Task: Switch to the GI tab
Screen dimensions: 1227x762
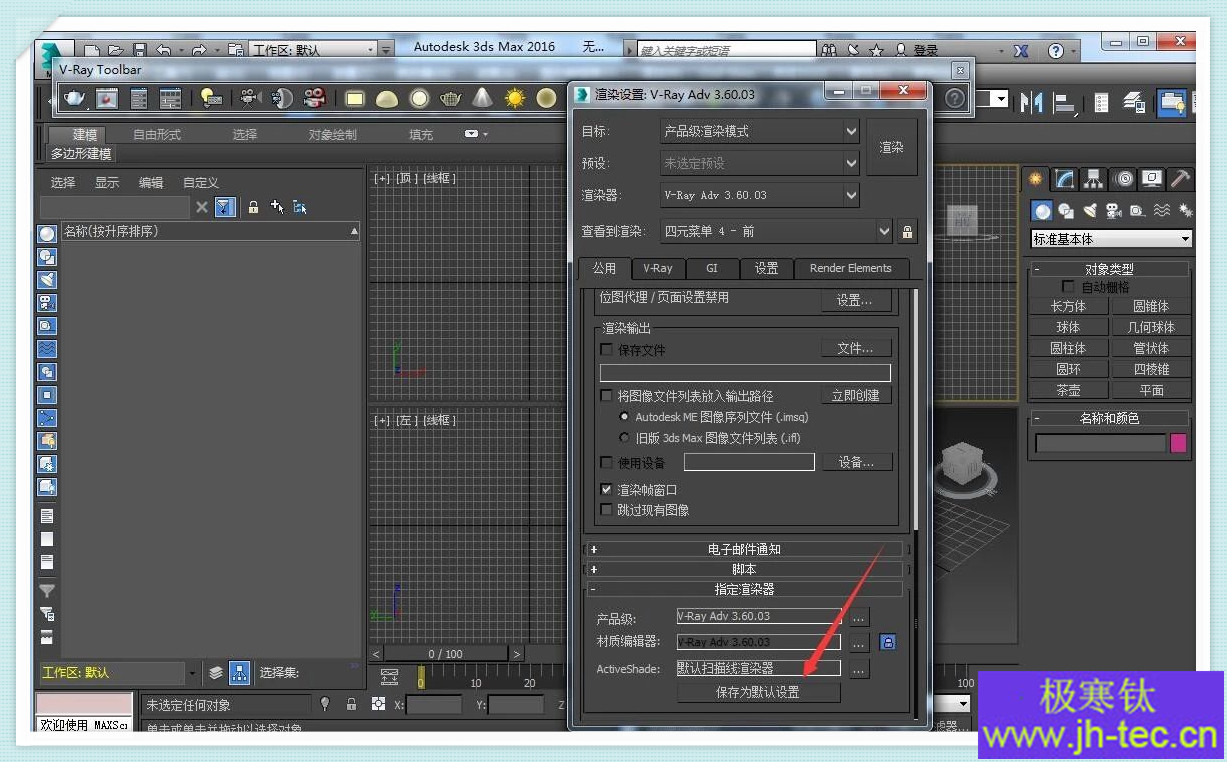Action: click(x=712, y=268)
